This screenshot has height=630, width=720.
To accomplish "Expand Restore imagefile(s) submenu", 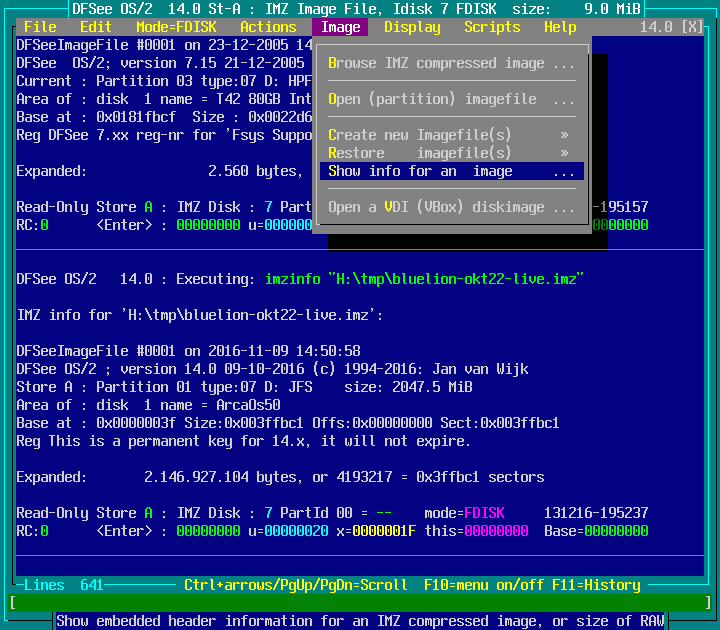I will pyautogui.click(x=451, y=153).
